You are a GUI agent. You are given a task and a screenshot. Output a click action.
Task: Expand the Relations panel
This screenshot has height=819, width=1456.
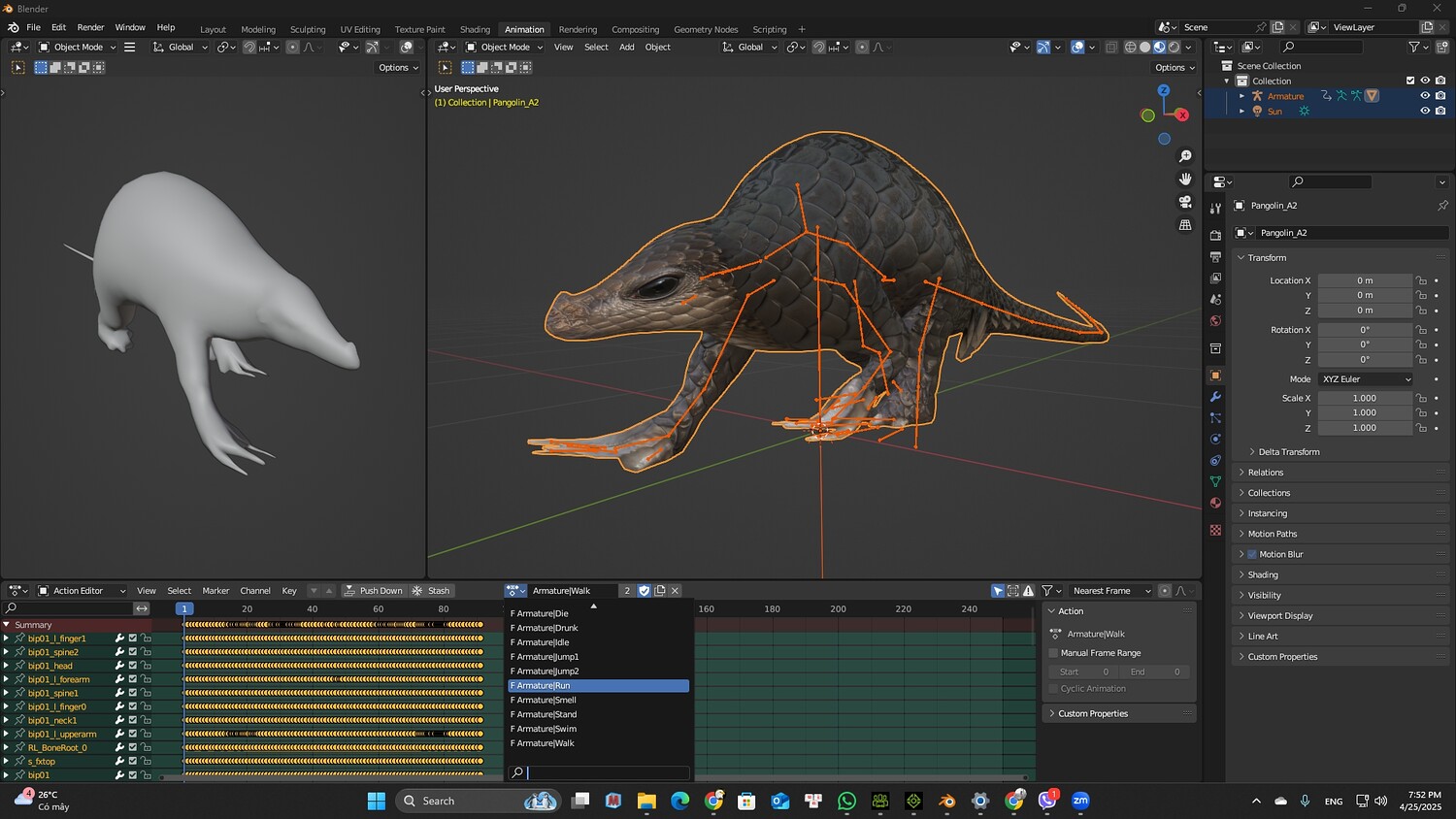click(x=1265, y=473)
